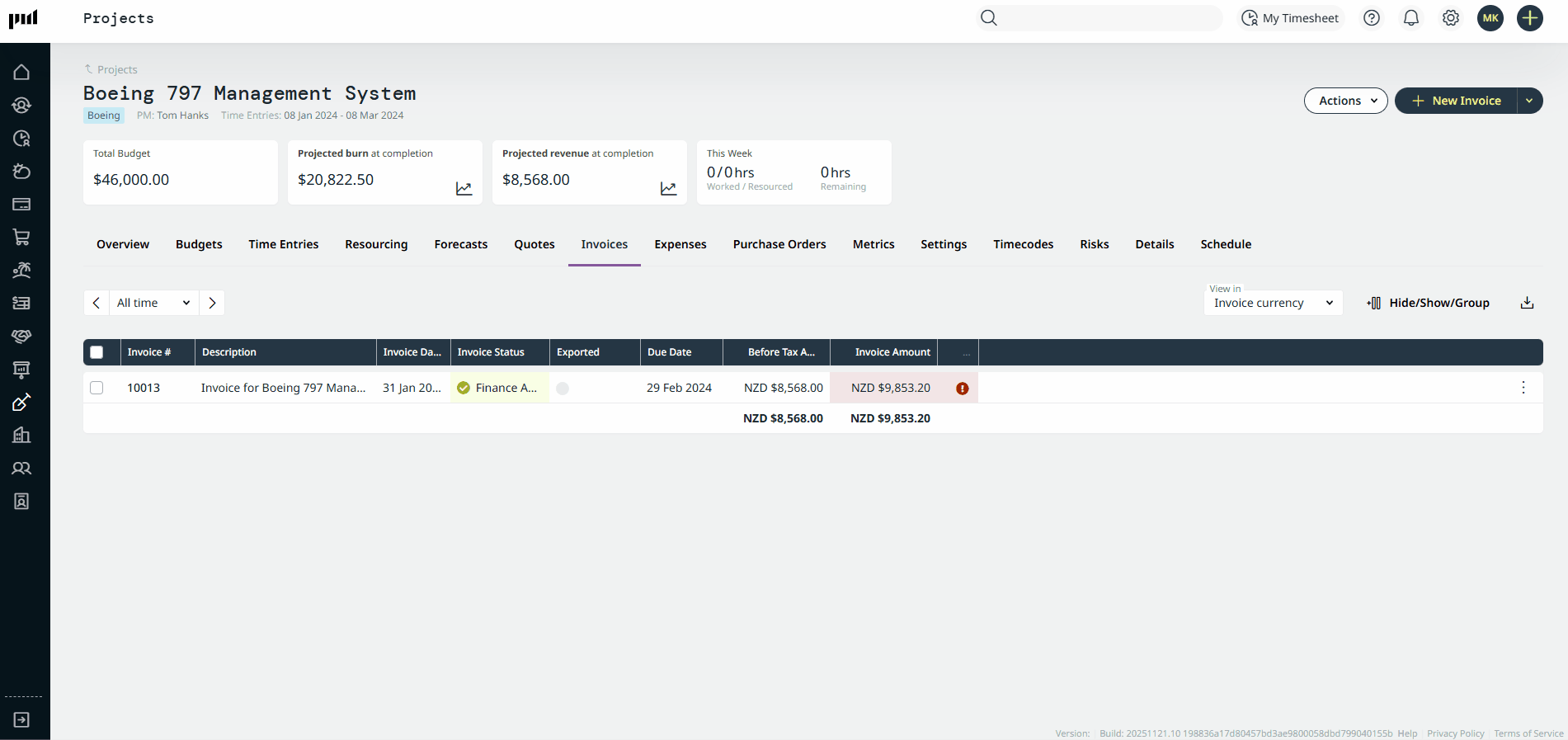Screen dimensions: 1568x740
Task: Open the Resourcing tab
Action: click(x=376, y=244)
